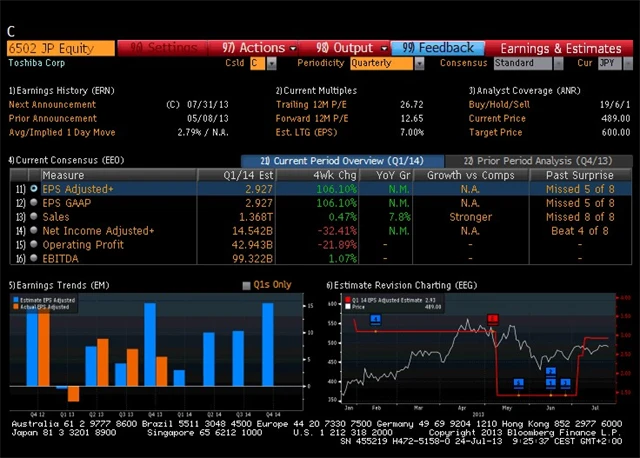Open 1) Earnings History (ERN)

point(62,91)
